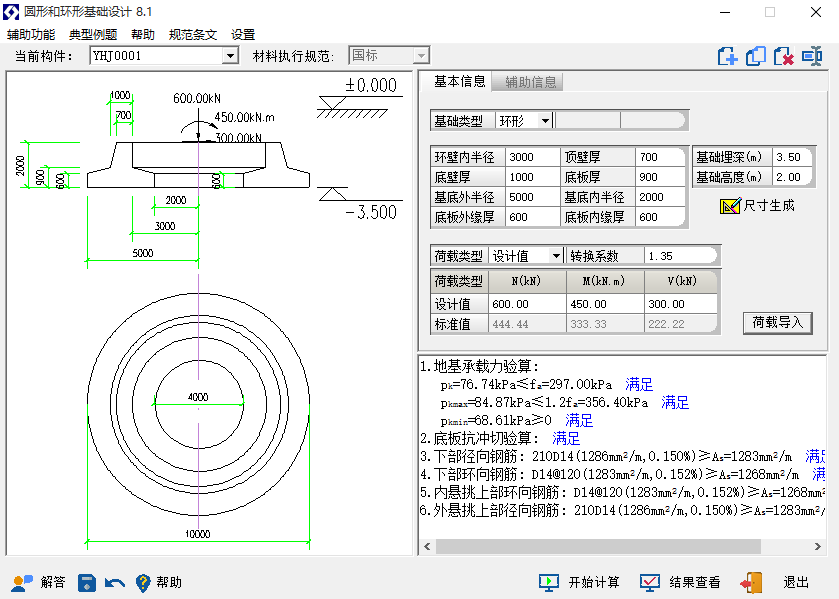
Task: Click the 设计值 V(kN) cell 300.00
Action: tap(681, 304)
